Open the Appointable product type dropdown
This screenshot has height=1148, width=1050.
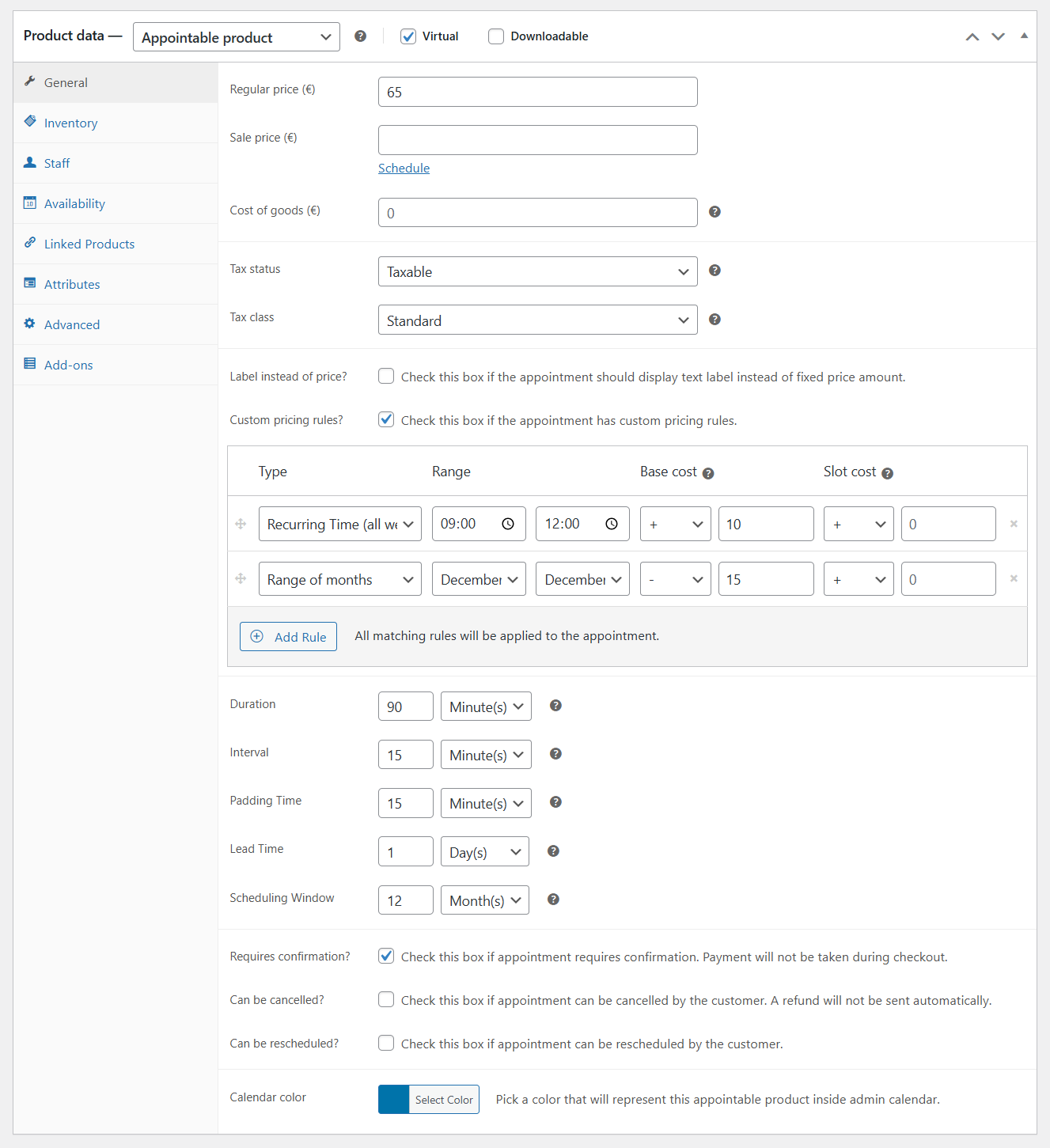pos(236,36)
